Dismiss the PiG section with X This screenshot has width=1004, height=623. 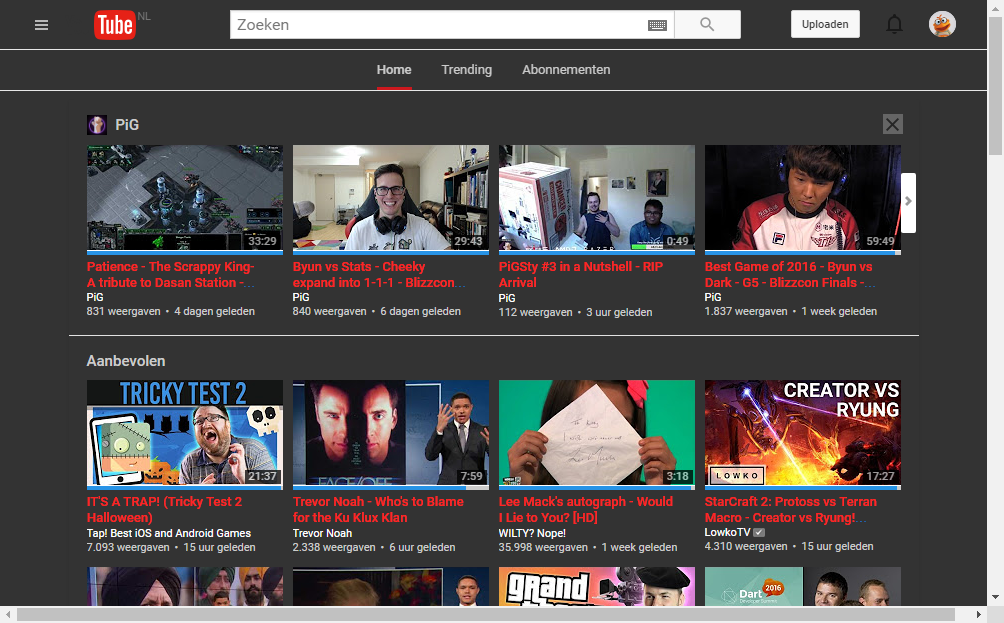point(893,124)
